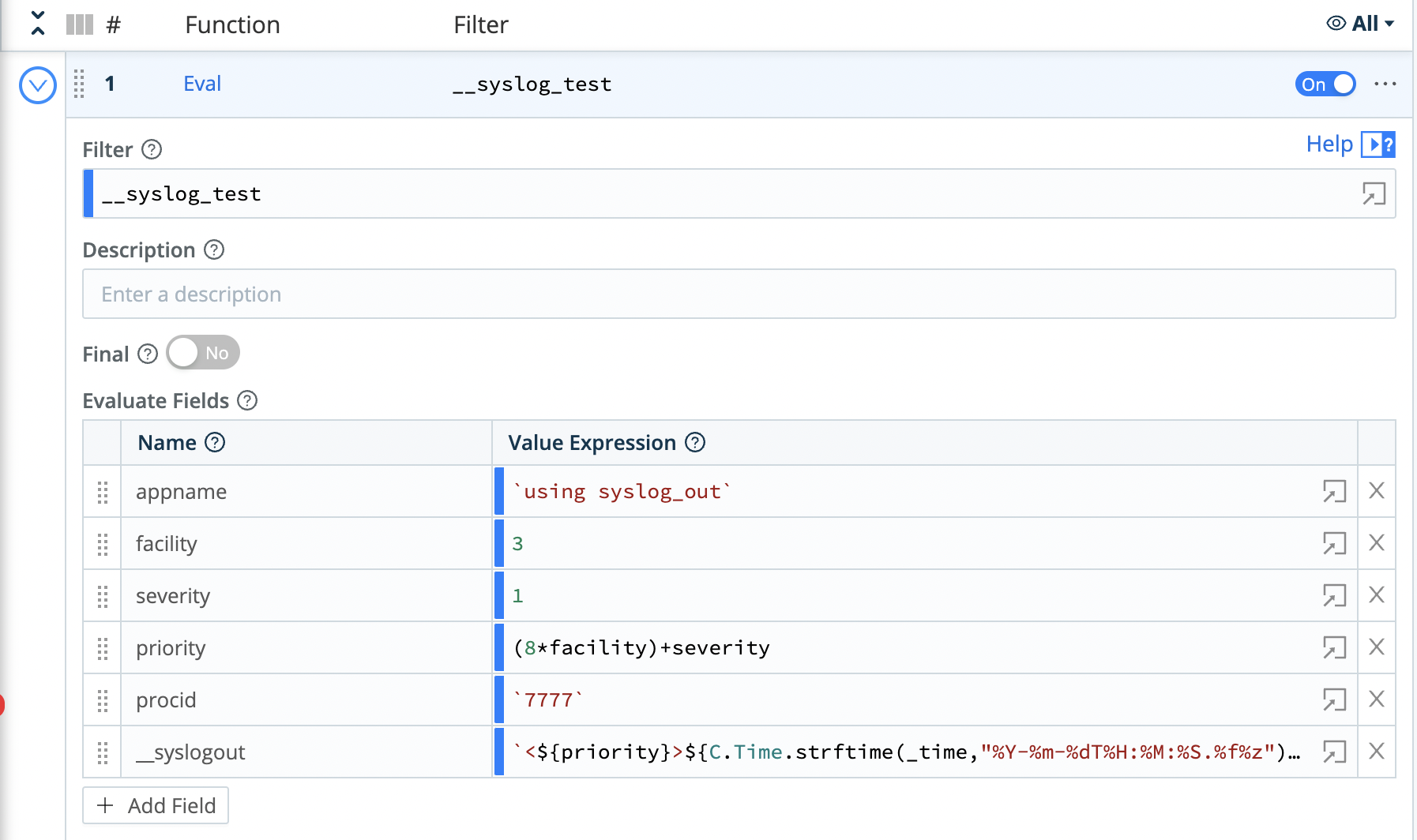Open the Eval function link
This screenshot has height=840, width=1417.
coord(202,84)
